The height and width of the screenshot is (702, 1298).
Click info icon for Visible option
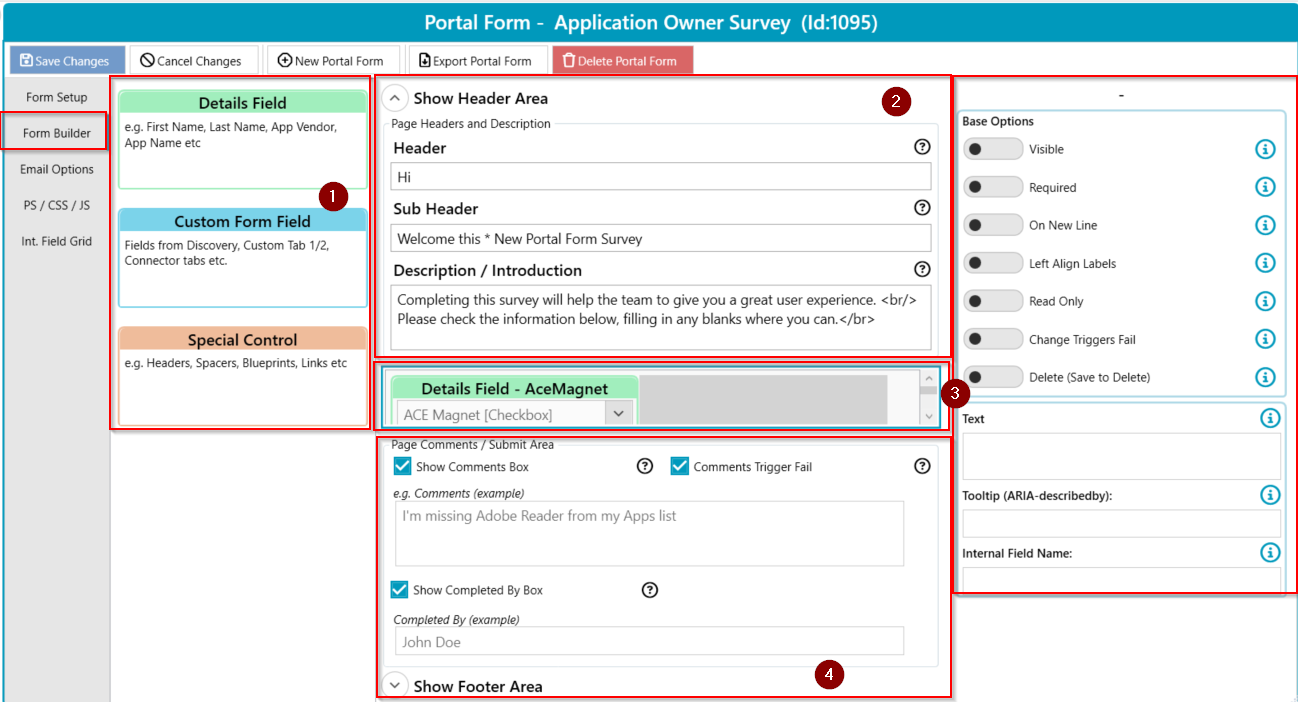tap(1265, 149)
